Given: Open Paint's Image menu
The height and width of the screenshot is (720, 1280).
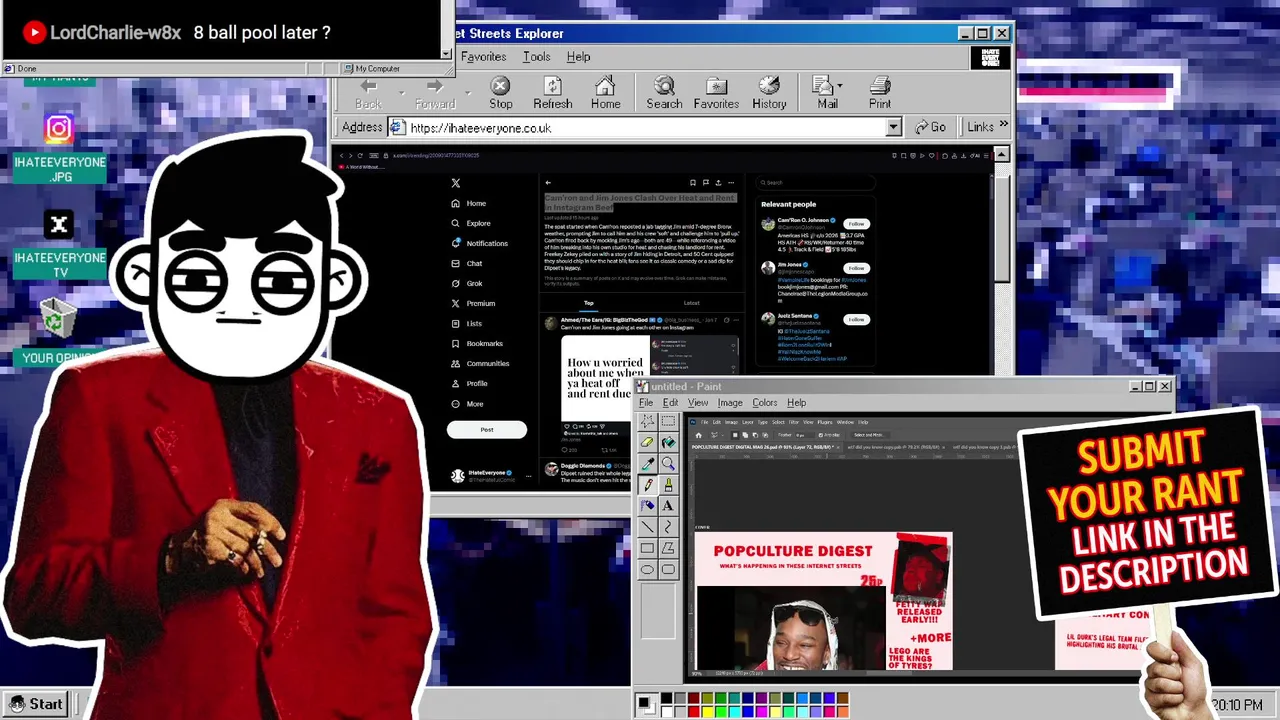Looking at the screenshot, I should (730, 403).
